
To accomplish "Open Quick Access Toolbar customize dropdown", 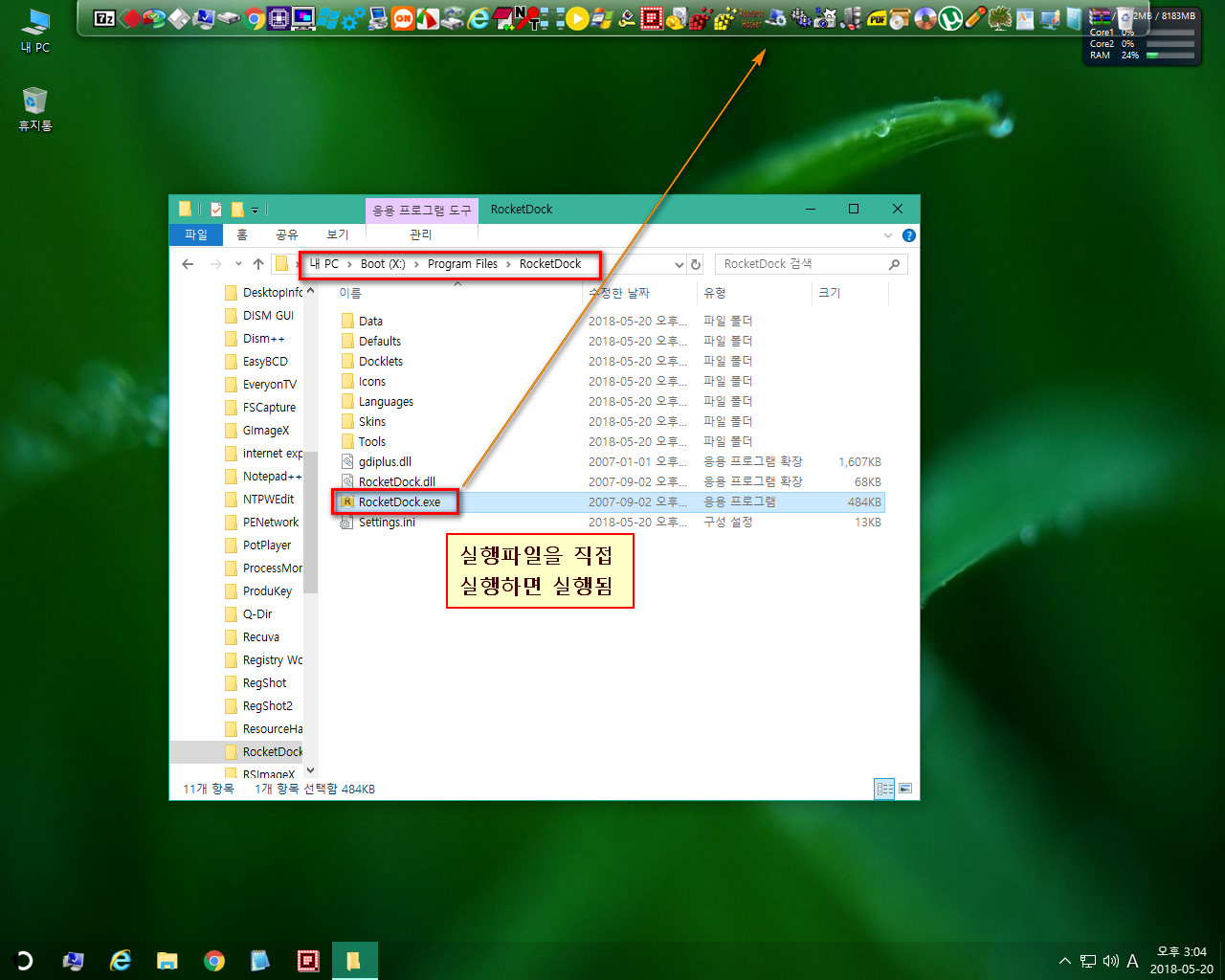I will point(256,210).
